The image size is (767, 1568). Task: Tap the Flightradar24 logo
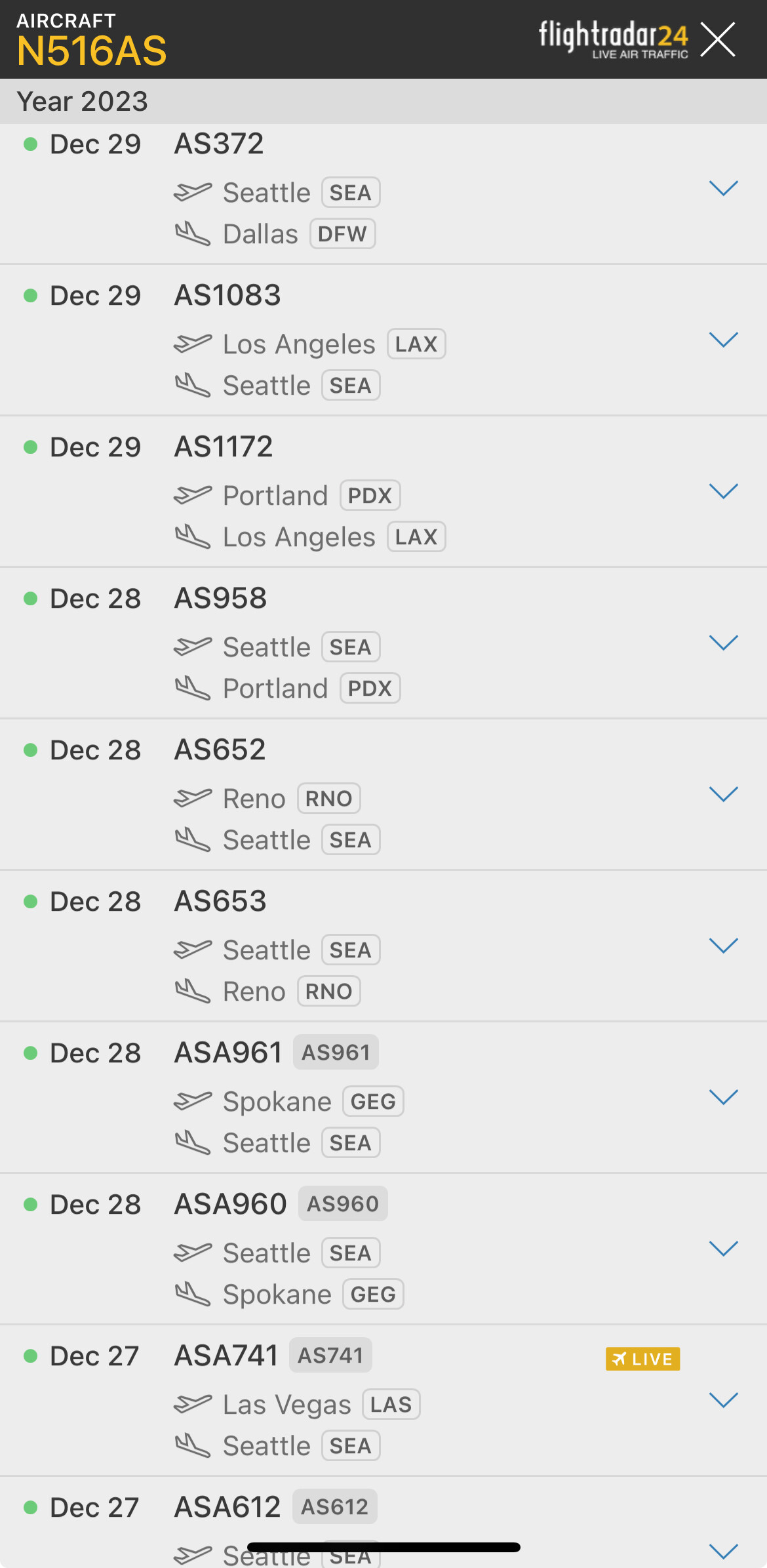click(x=613, y=39)
